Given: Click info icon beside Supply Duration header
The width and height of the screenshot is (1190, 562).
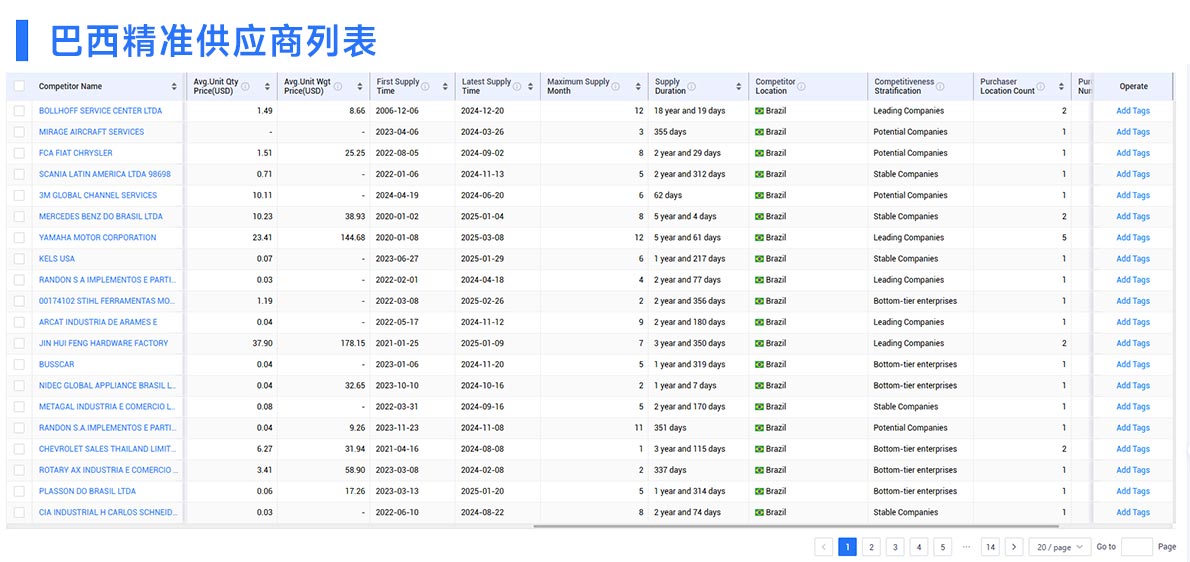Looking at the screenshot, I should pyautogui.click(x=691, y=86).
